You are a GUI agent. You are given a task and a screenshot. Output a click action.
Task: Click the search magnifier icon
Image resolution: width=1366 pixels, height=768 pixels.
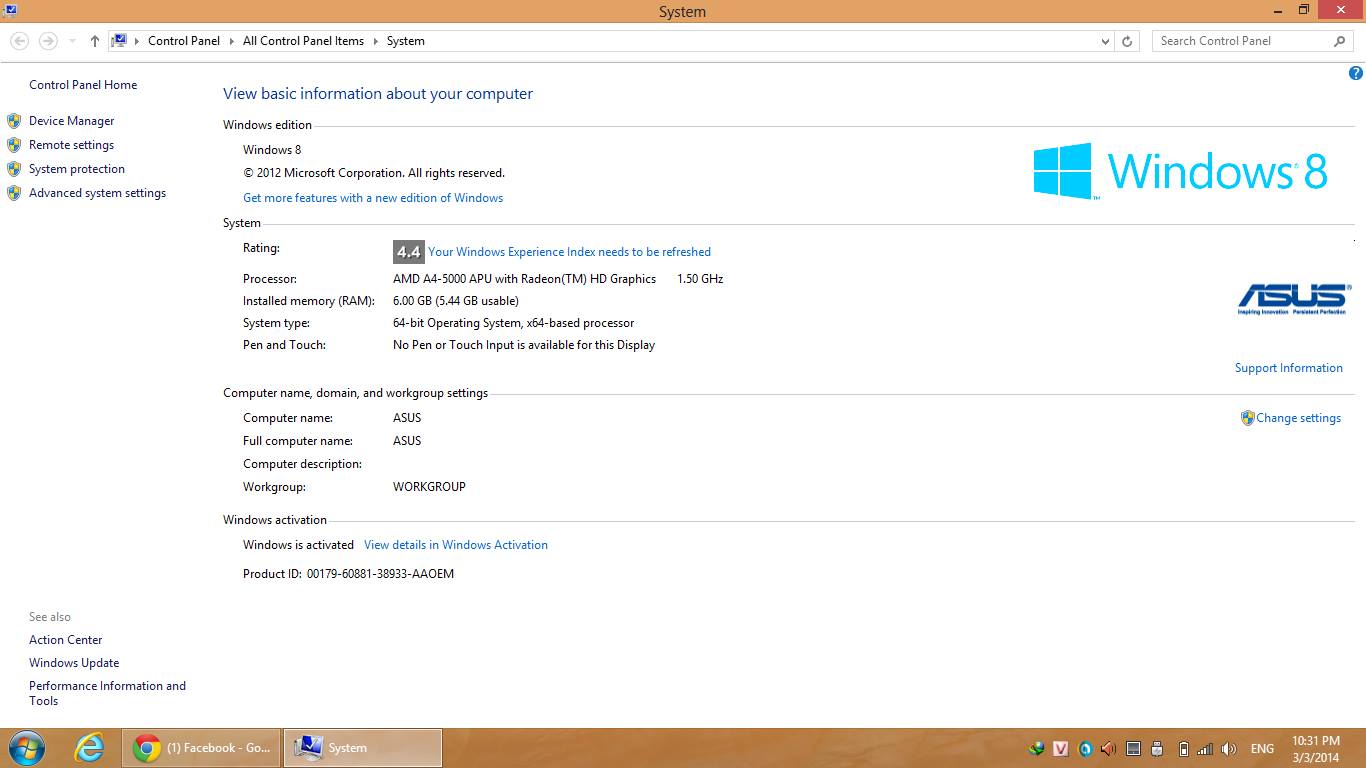[1340, 41]
